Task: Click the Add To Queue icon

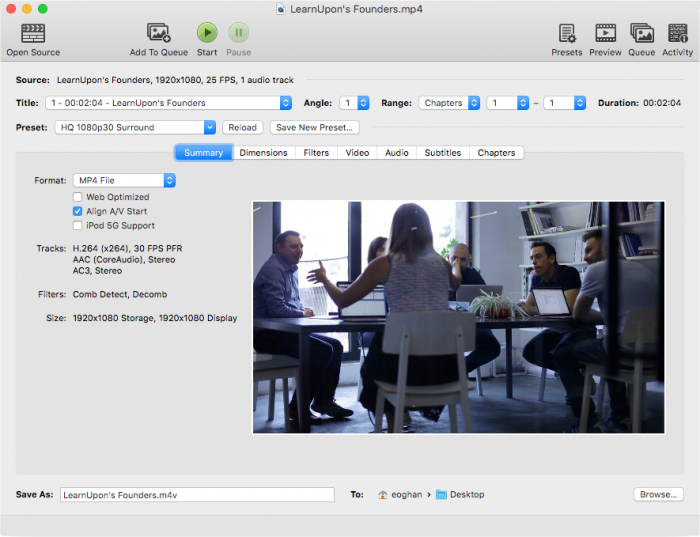Action: coord(158,33)
